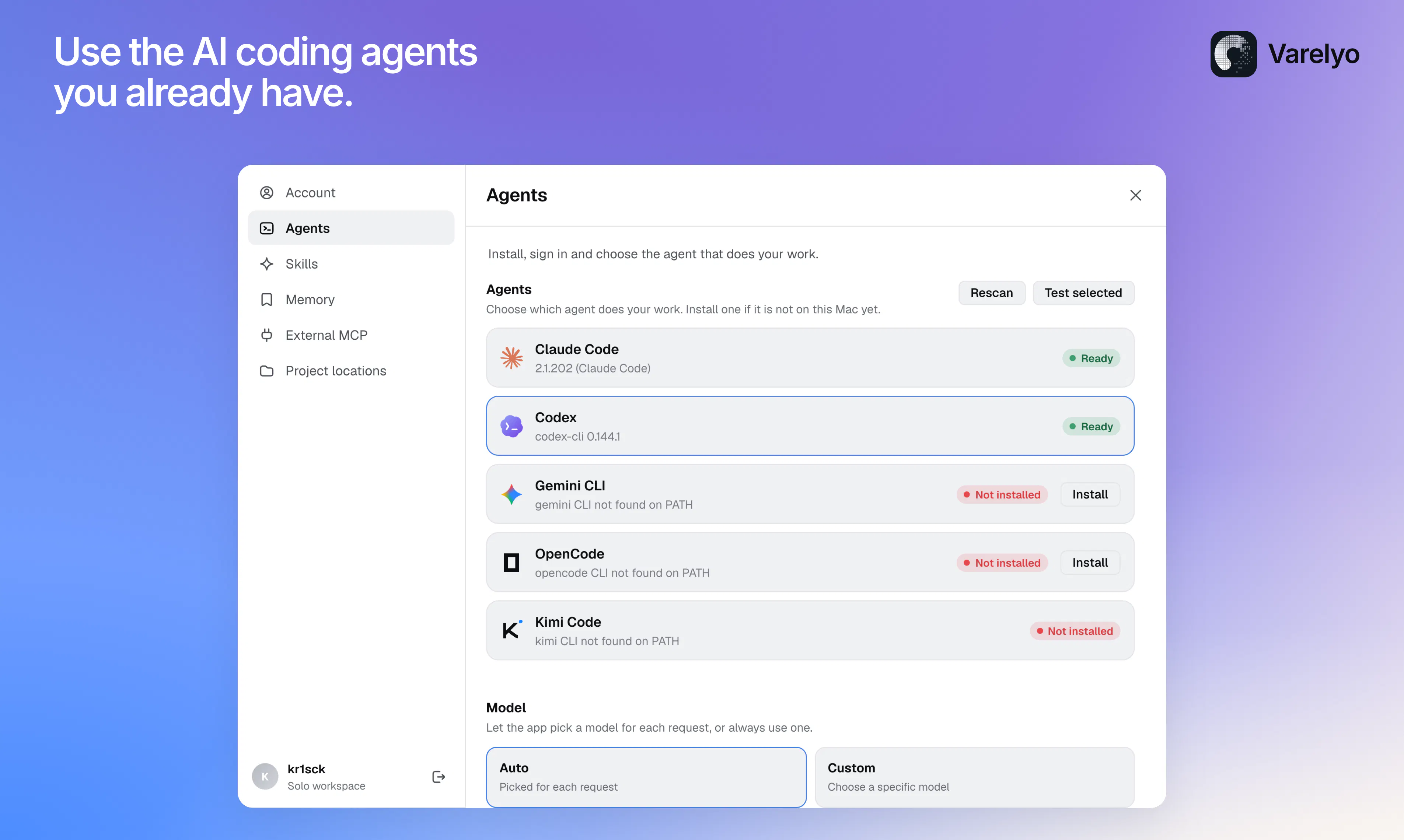Click Not installed badge on OpenCode

1002,563
